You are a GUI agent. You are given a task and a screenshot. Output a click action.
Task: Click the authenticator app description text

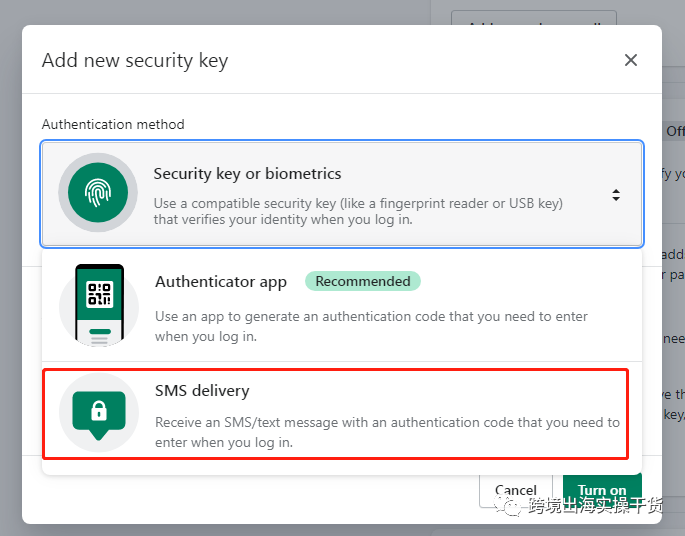(371, 326)
